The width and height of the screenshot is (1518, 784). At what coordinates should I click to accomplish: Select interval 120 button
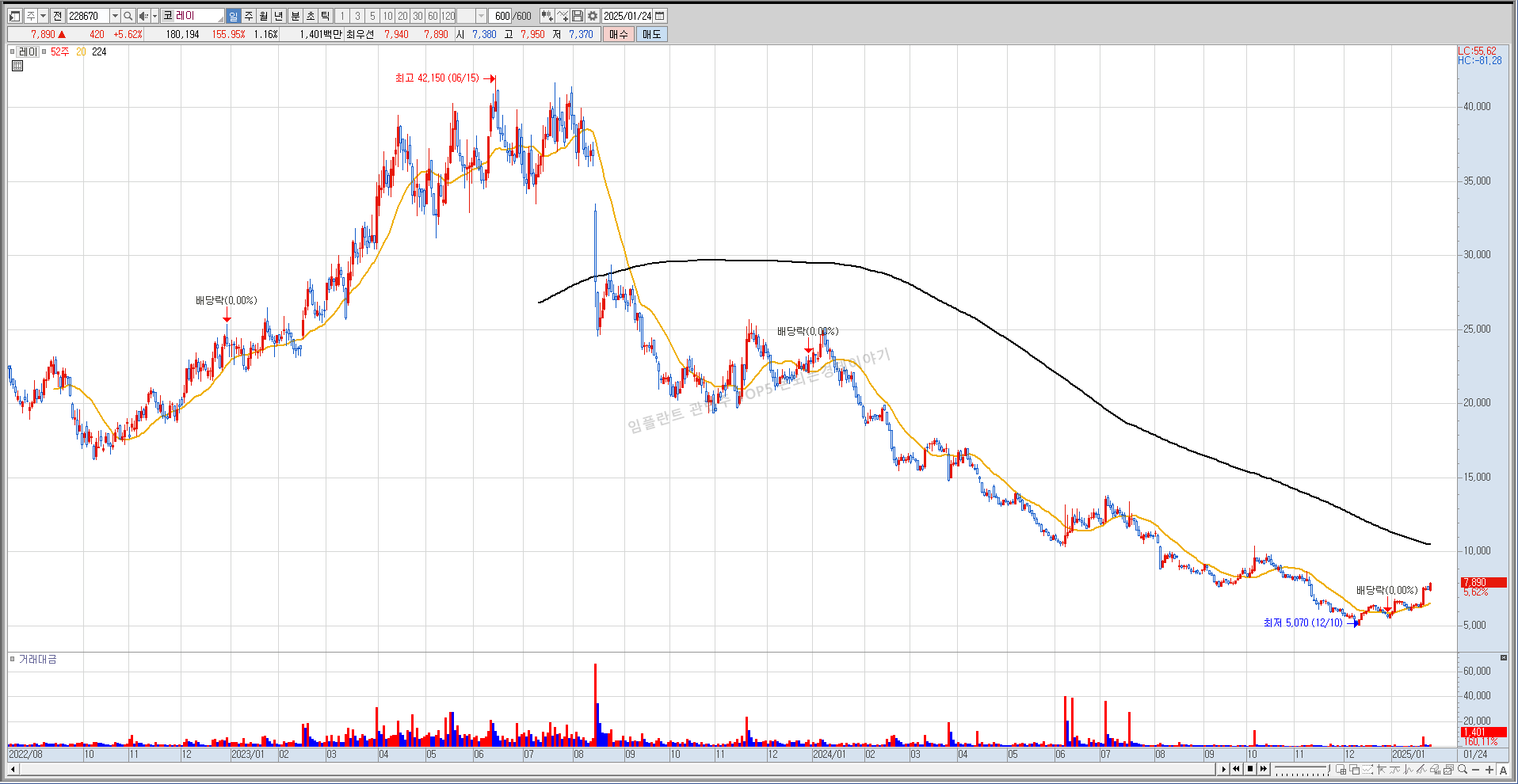coord(448,16)
